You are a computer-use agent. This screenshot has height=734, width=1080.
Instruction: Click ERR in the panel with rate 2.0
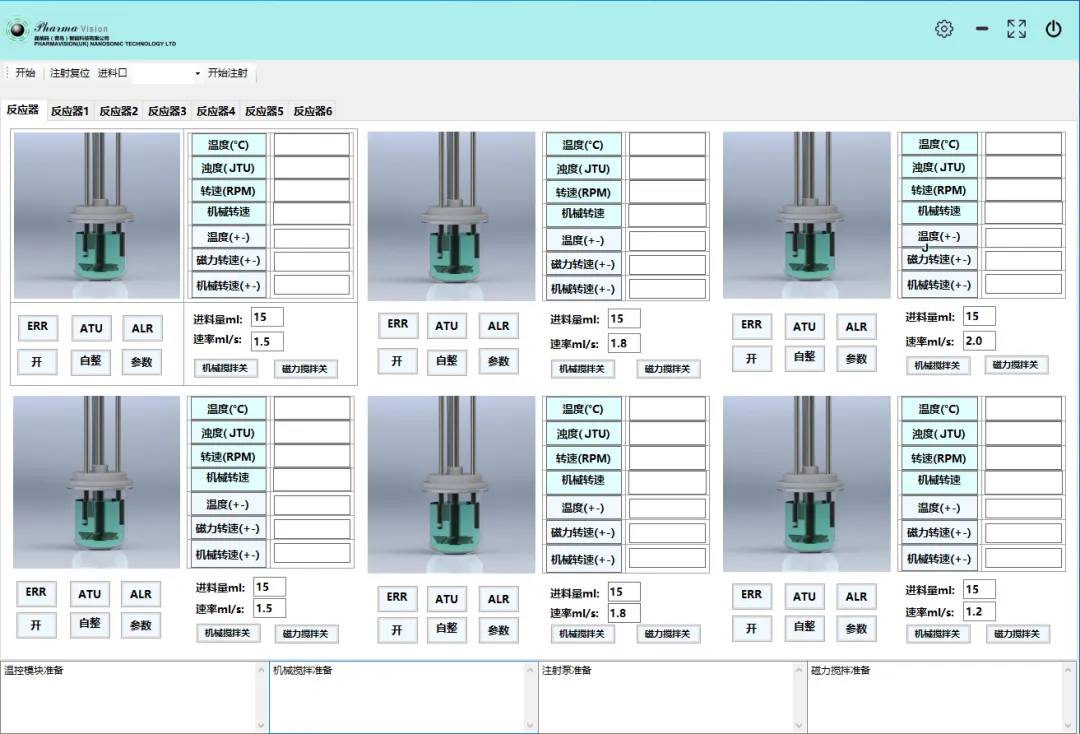coord(751,325)
